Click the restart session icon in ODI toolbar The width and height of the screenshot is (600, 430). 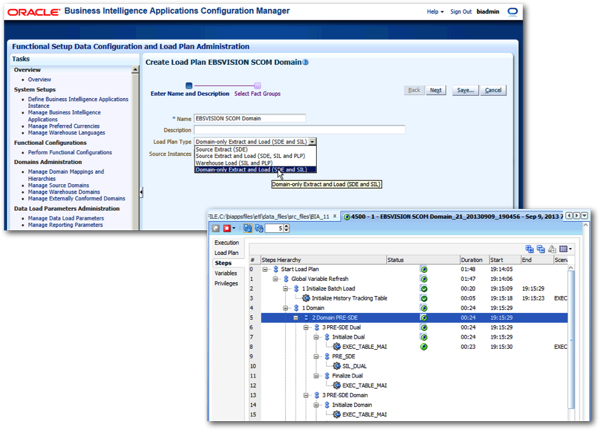click(x=216, y=228)
